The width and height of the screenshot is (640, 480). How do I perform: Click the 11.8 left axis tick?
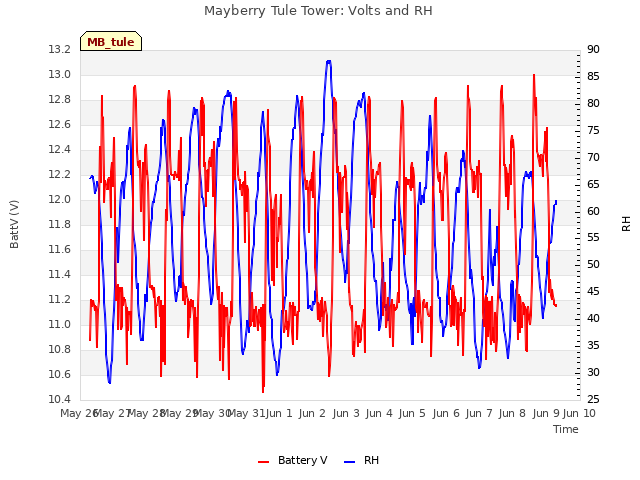tap(60, 224)
